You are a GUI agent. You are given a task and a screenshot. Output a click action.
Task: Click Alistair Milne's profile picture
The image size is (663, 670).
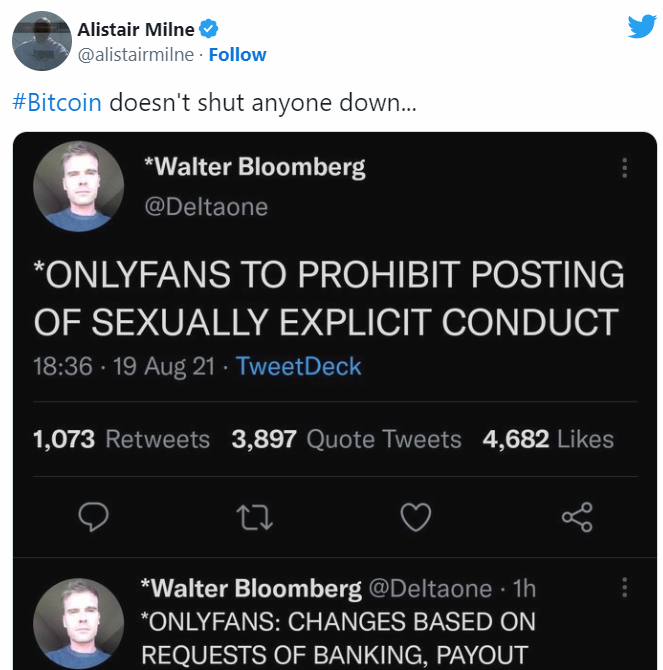pyautogui.click(x=40, y=41)
